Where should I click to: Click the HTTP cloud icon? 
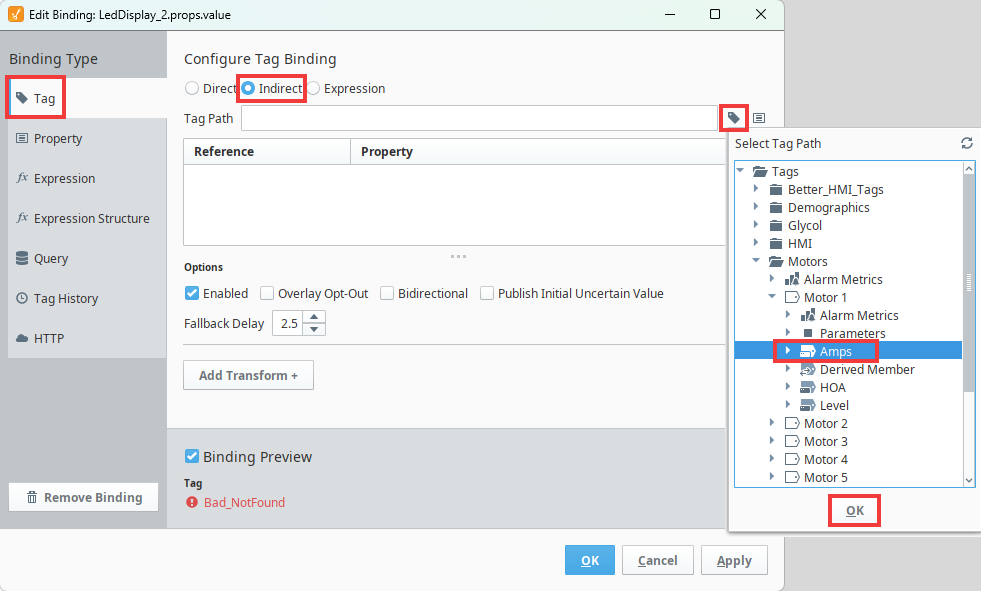tap(22, 338)
